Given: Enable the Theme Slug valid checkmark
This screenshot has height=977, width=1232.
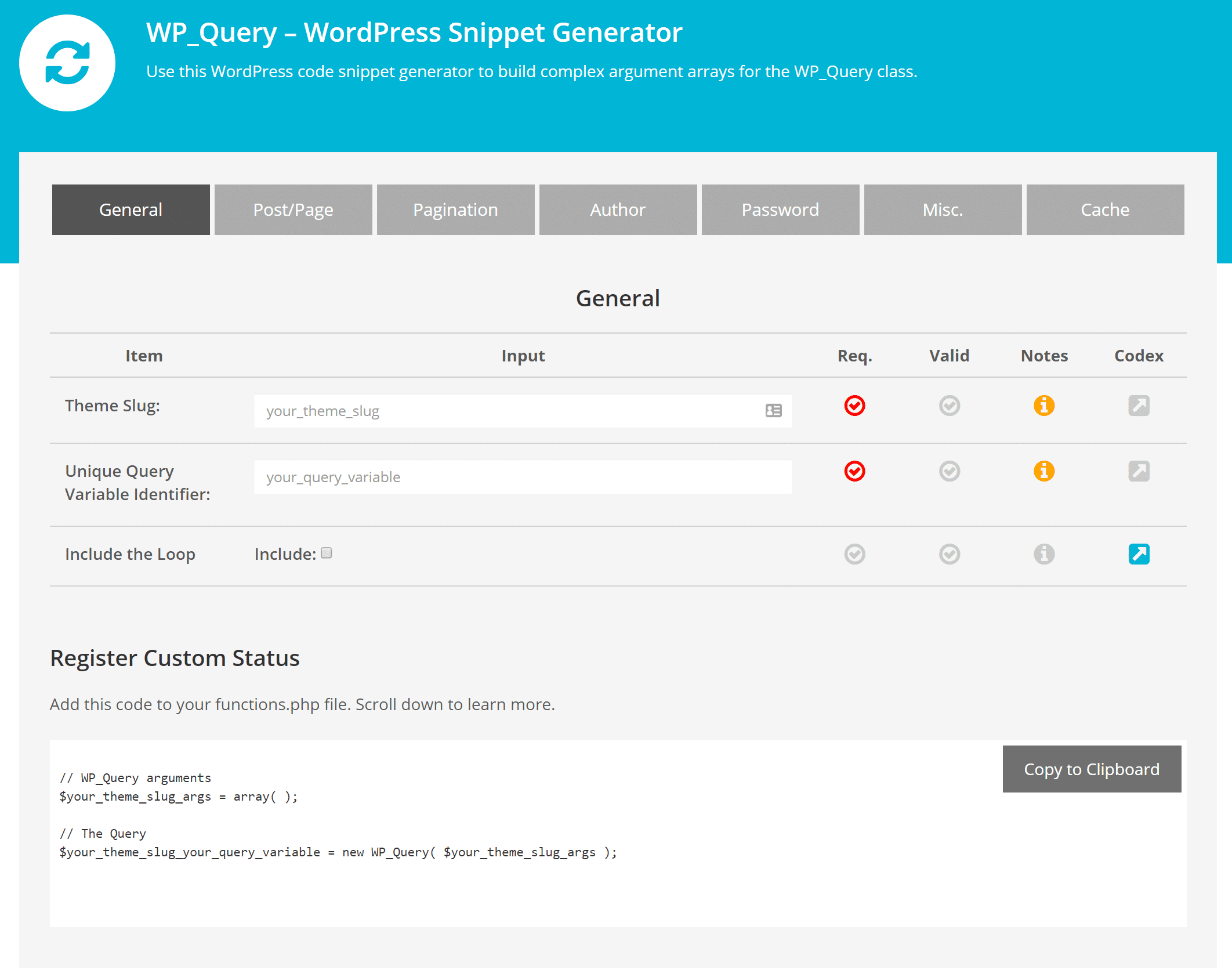Looking at the screenshot, I should click(x=947, y=406).
